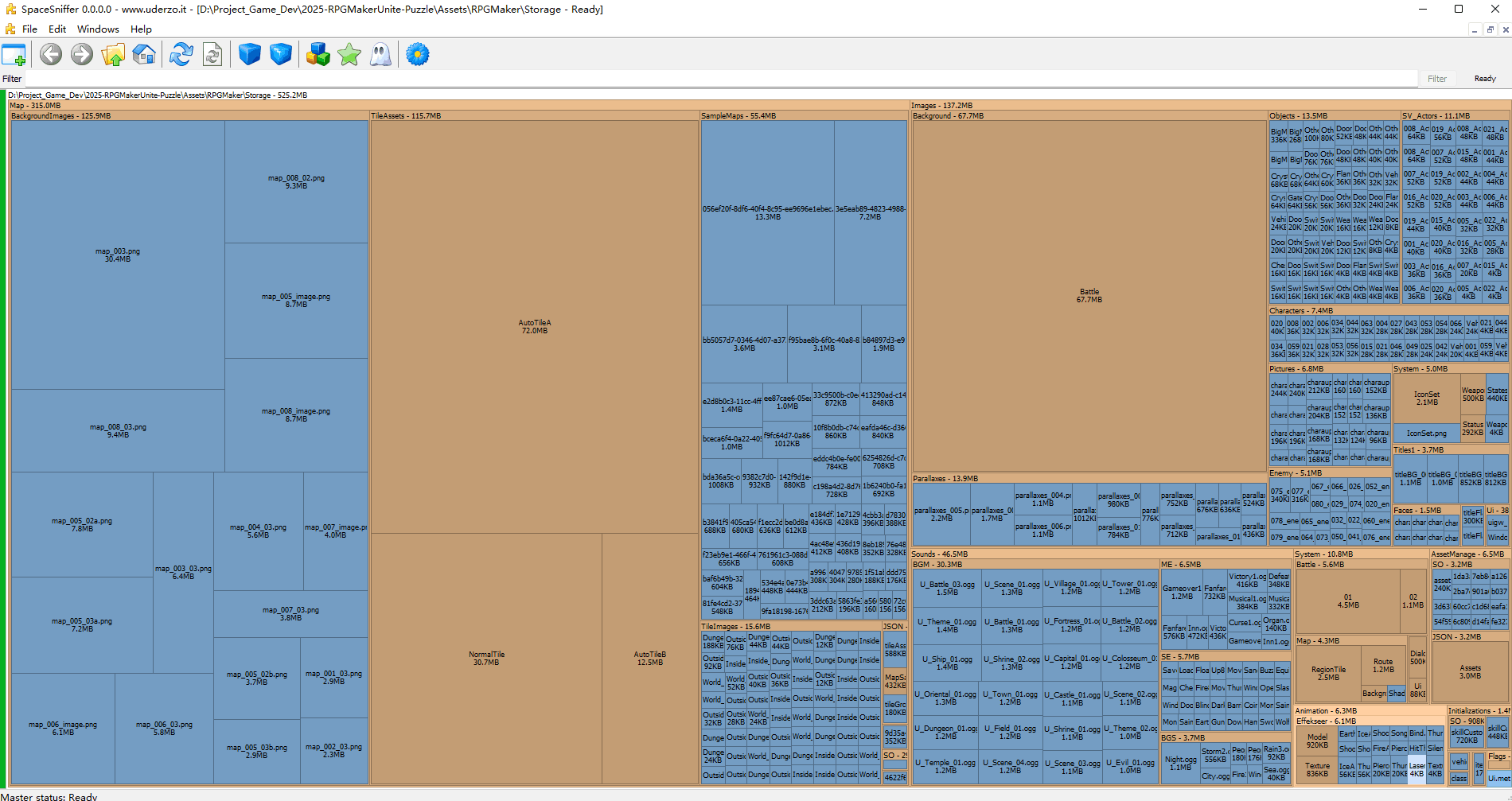Select the IconSet 2.1MB block

point(1427,398)
